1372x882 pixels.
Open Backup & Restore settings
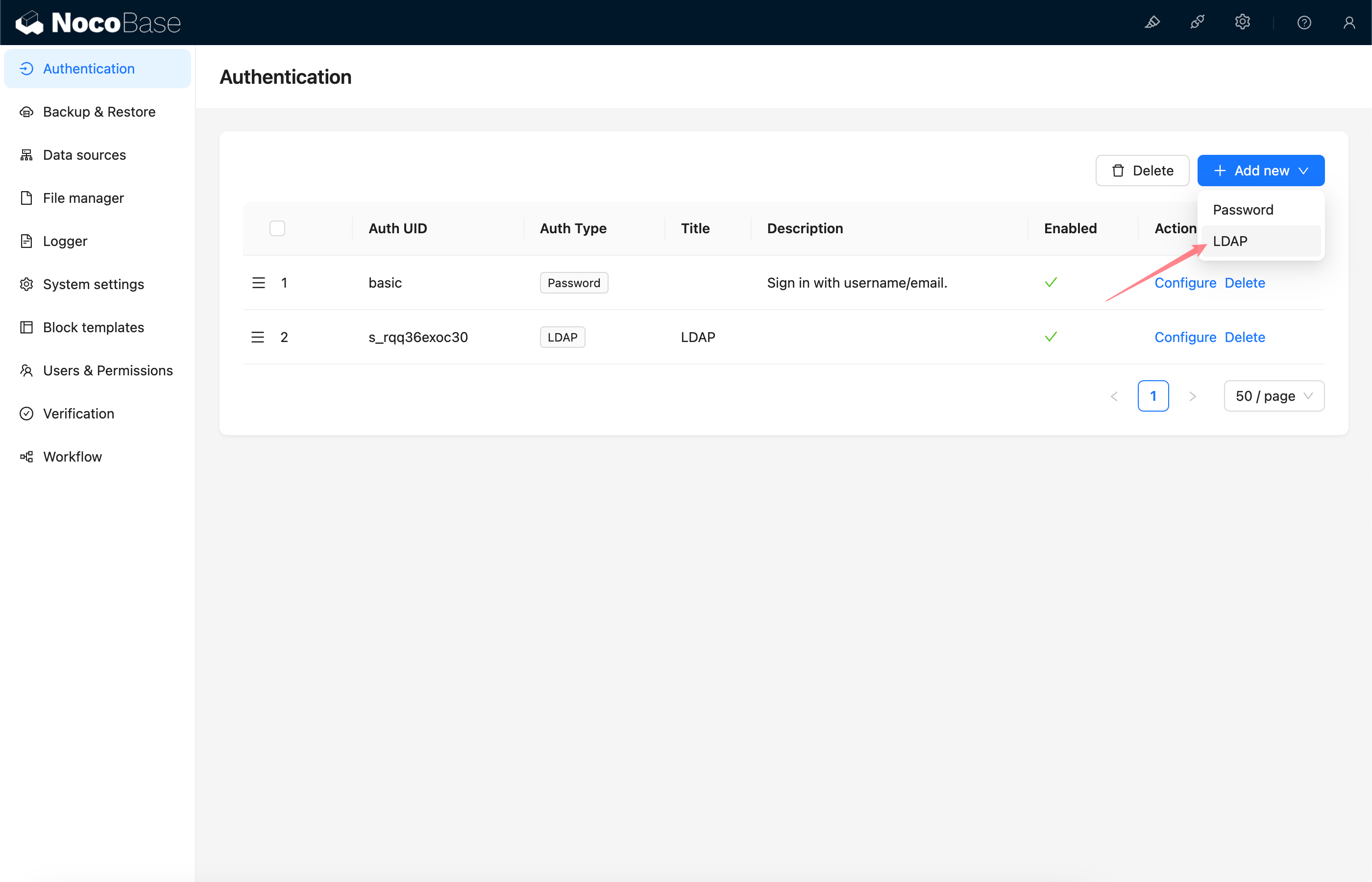(98, 112)
